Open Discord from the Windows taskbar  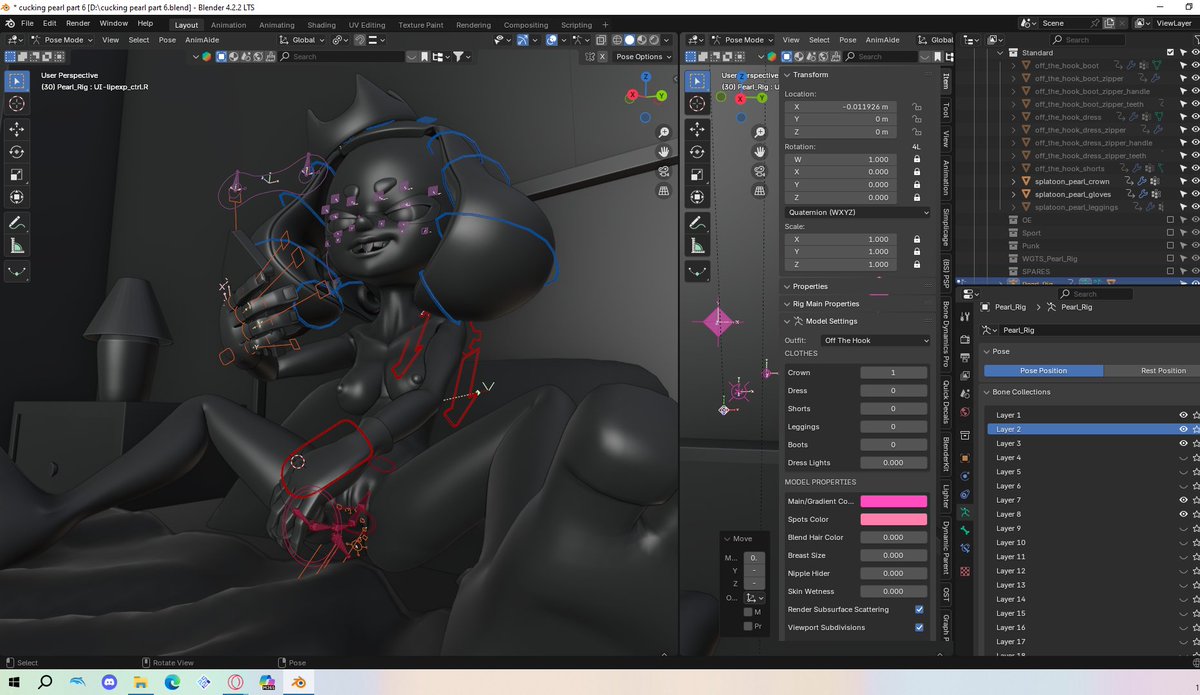[x=109, y=682]
